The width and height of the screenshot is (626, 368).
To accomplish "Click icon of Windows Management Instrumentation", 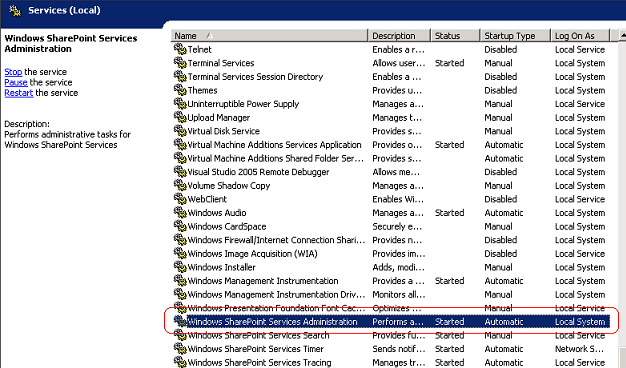I will (180, 280).
